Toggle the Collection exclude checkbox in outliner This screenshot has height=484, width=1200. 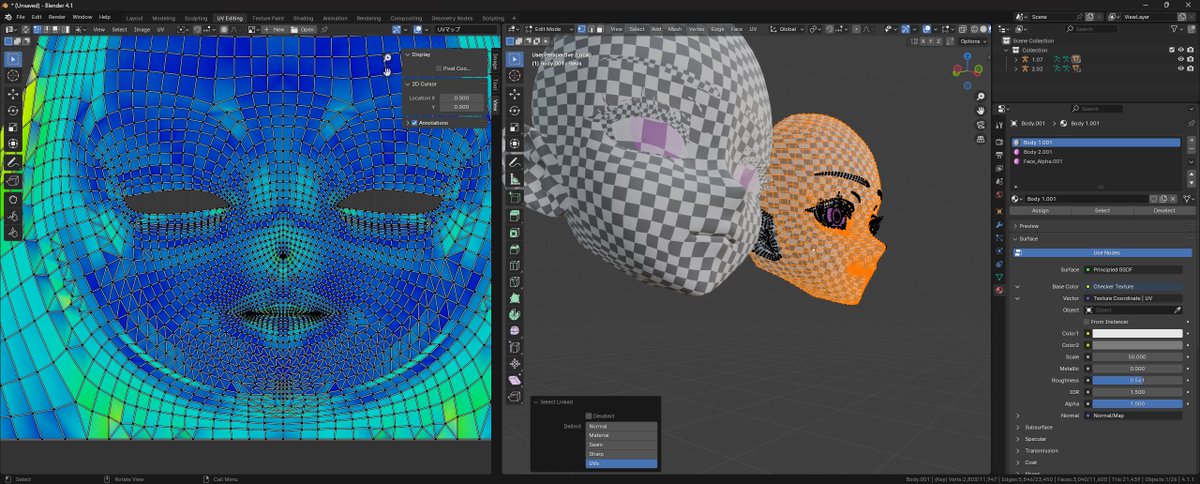pos(1171,50)
